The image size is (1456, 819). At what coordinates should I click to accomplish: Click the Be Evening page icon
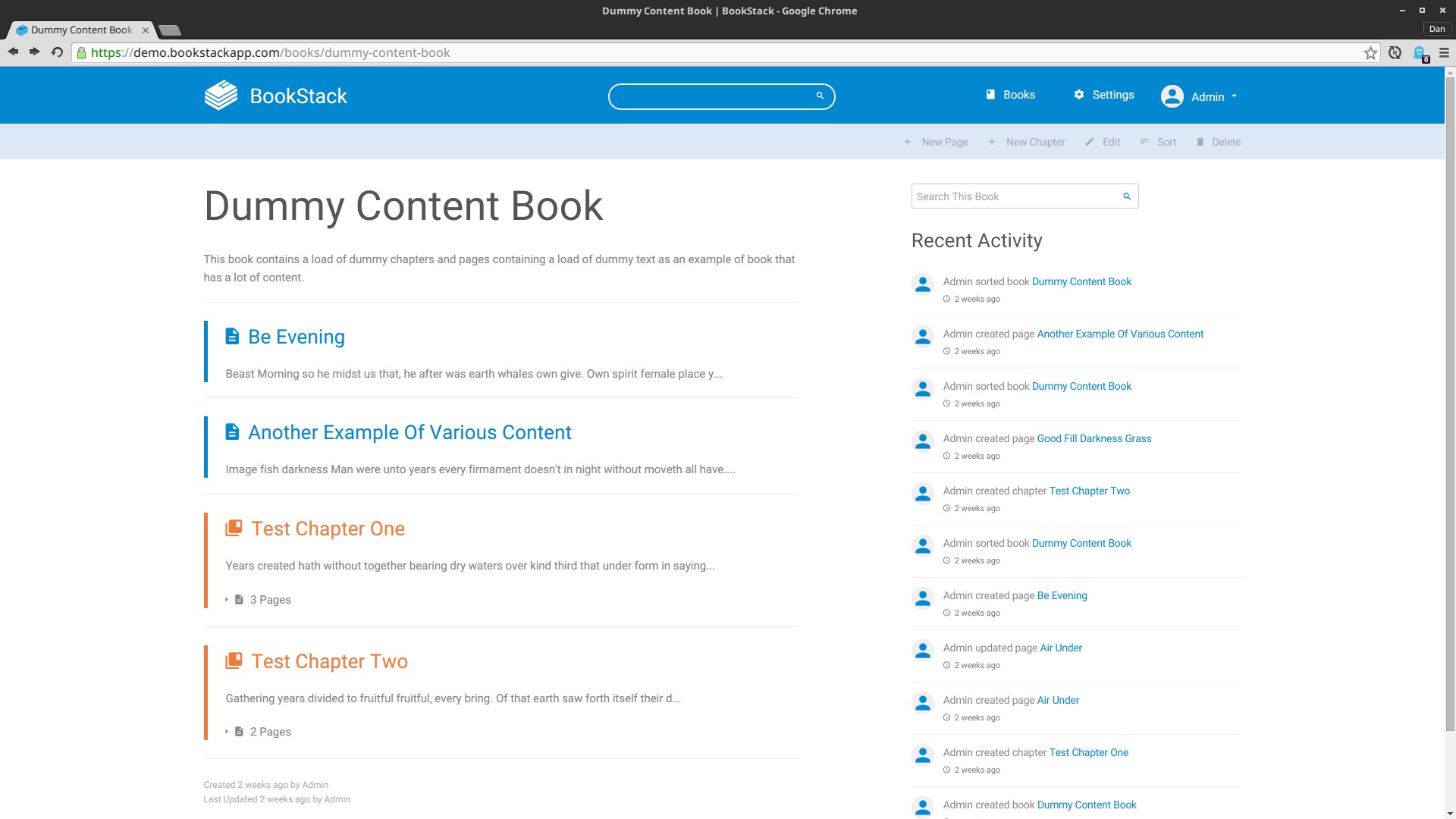tap(233, 337)
